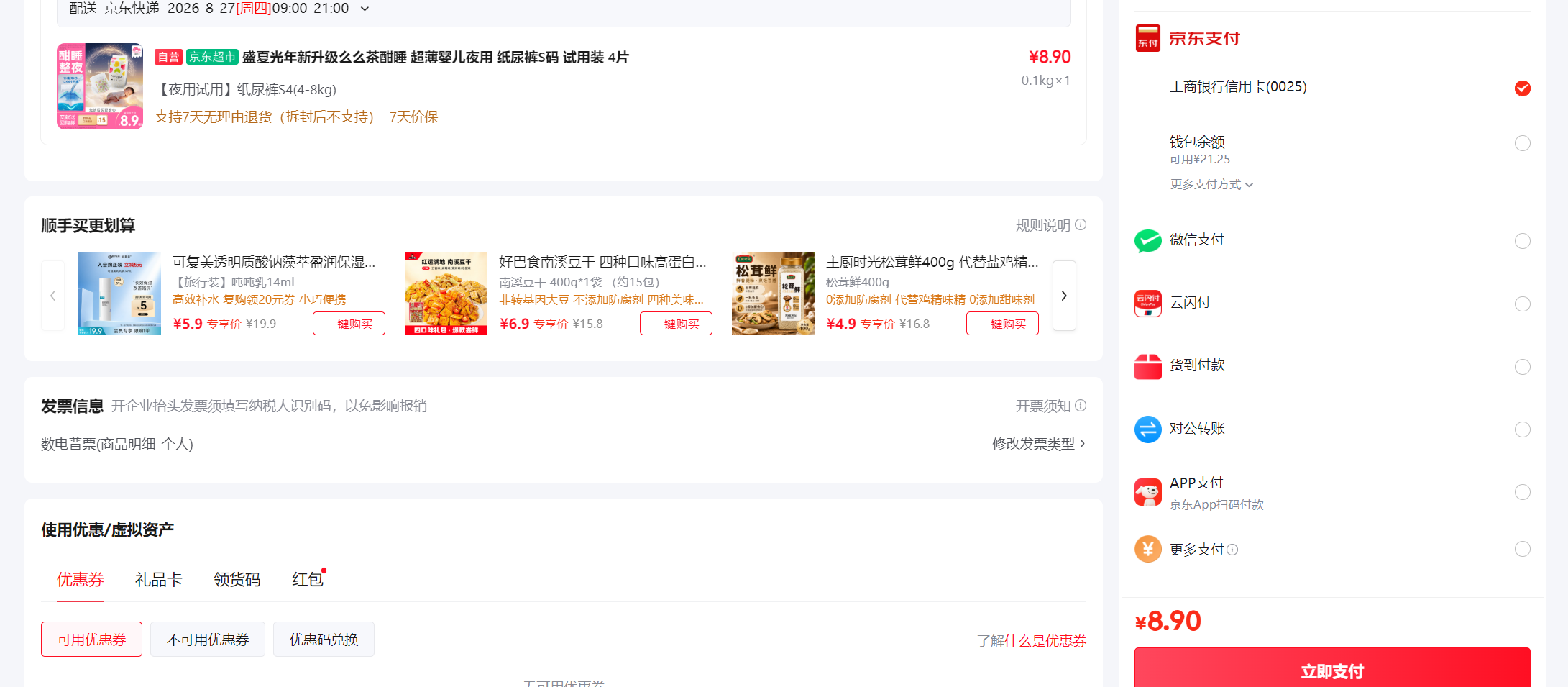This screenshot has width=1568, height=687.
Task: Click the 可复美透明质酸钠 product title
Action: pyautogui.click(x=274, y=262)
